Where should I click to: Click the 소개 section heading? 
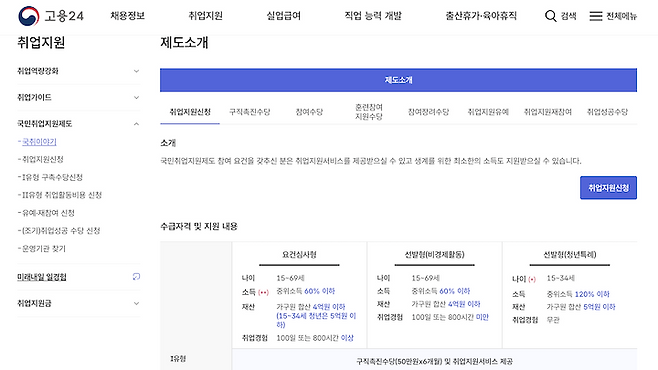click(168, 143)
